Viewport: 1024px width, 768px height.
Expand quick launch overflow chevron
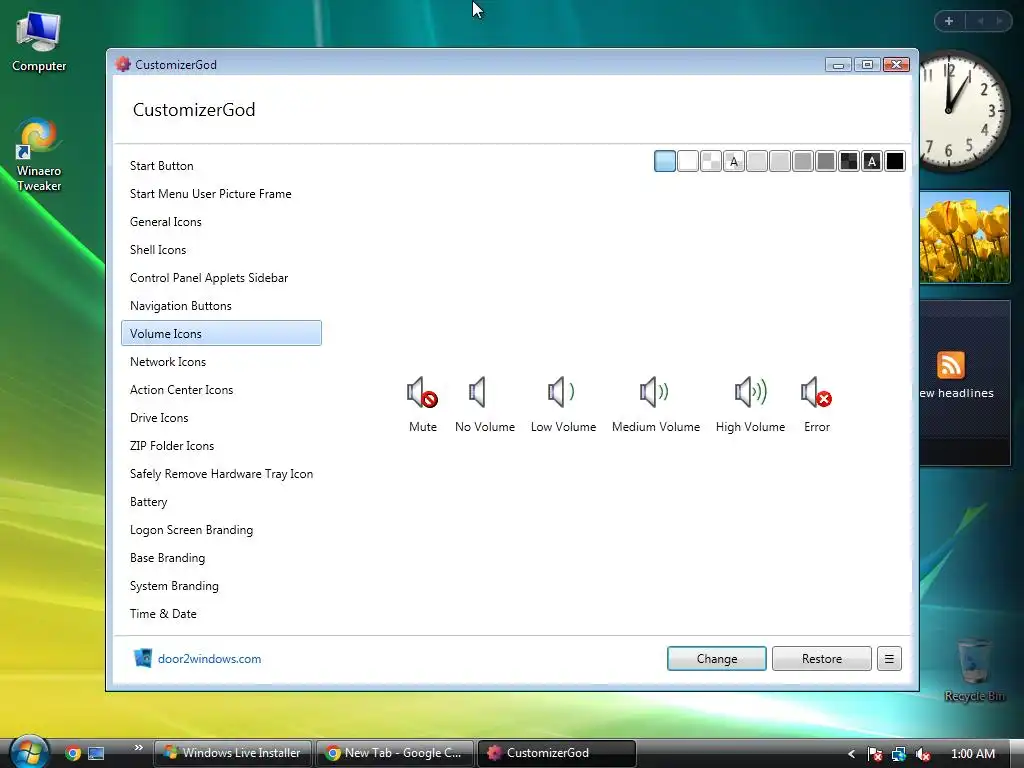[138, 747]
